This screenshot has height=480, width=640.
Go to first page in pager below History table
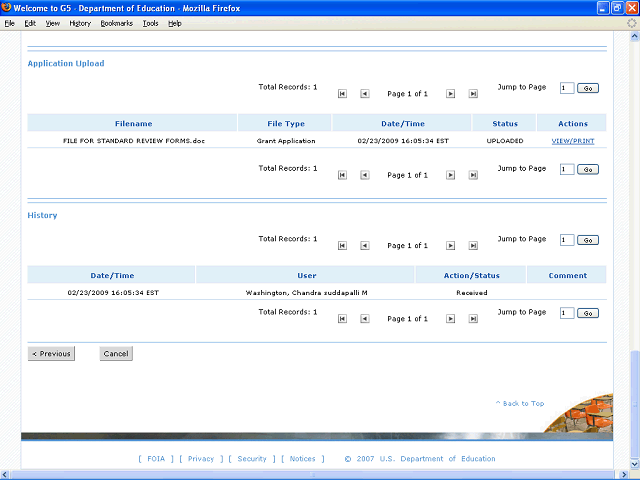click(342, 319)
